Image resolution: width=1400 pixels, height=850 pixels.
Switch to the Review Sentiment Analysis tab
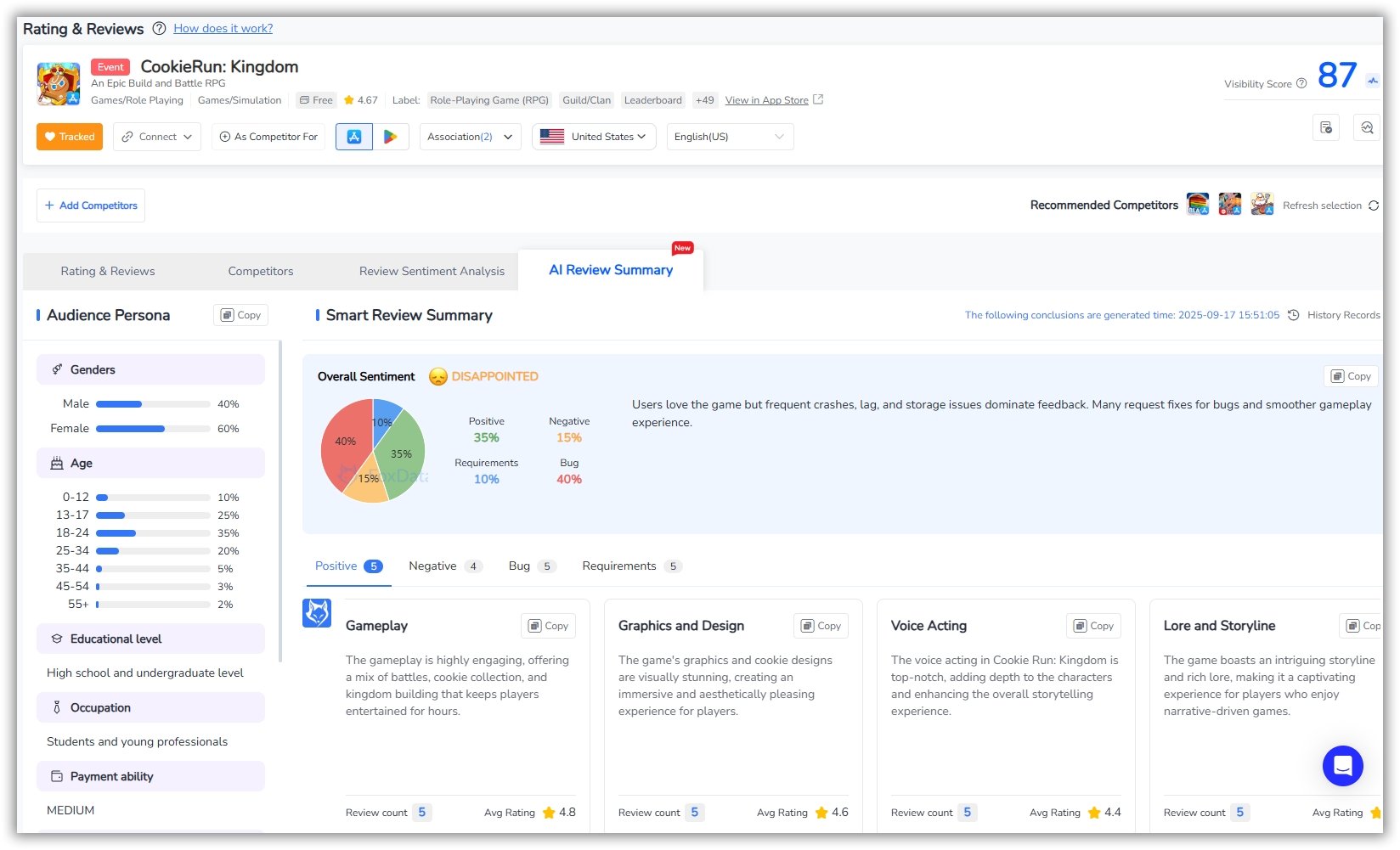[x=432, y=271]
